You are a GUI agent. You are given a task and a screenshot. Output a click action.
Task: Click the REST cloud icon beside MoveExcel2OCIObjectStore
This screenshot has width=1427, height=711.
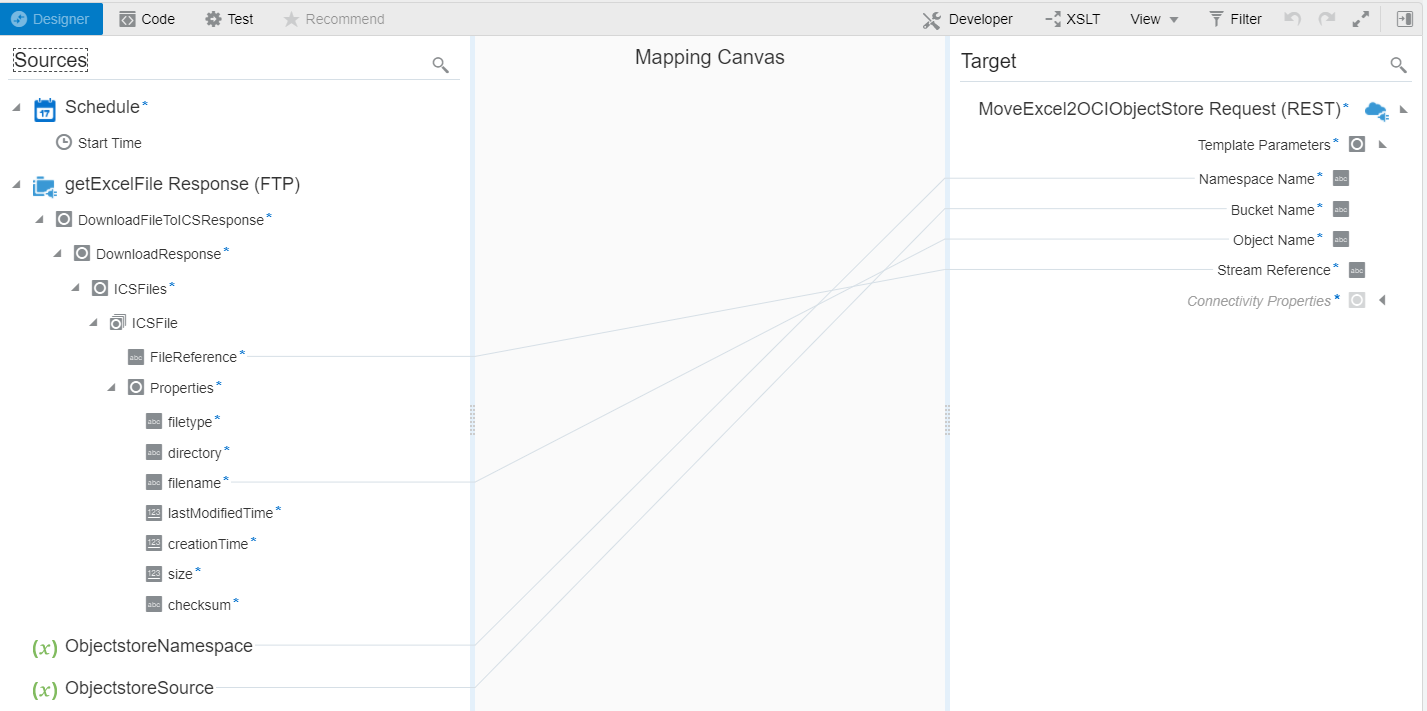pyautogui.click(x=1376, y=110)
